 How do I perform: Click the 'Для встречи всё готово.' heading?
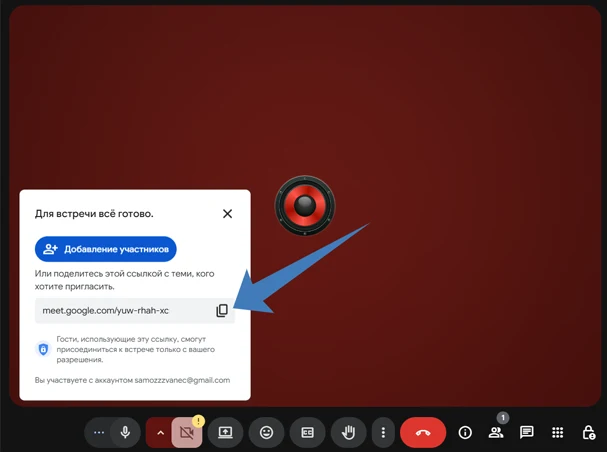coord(94,214)
